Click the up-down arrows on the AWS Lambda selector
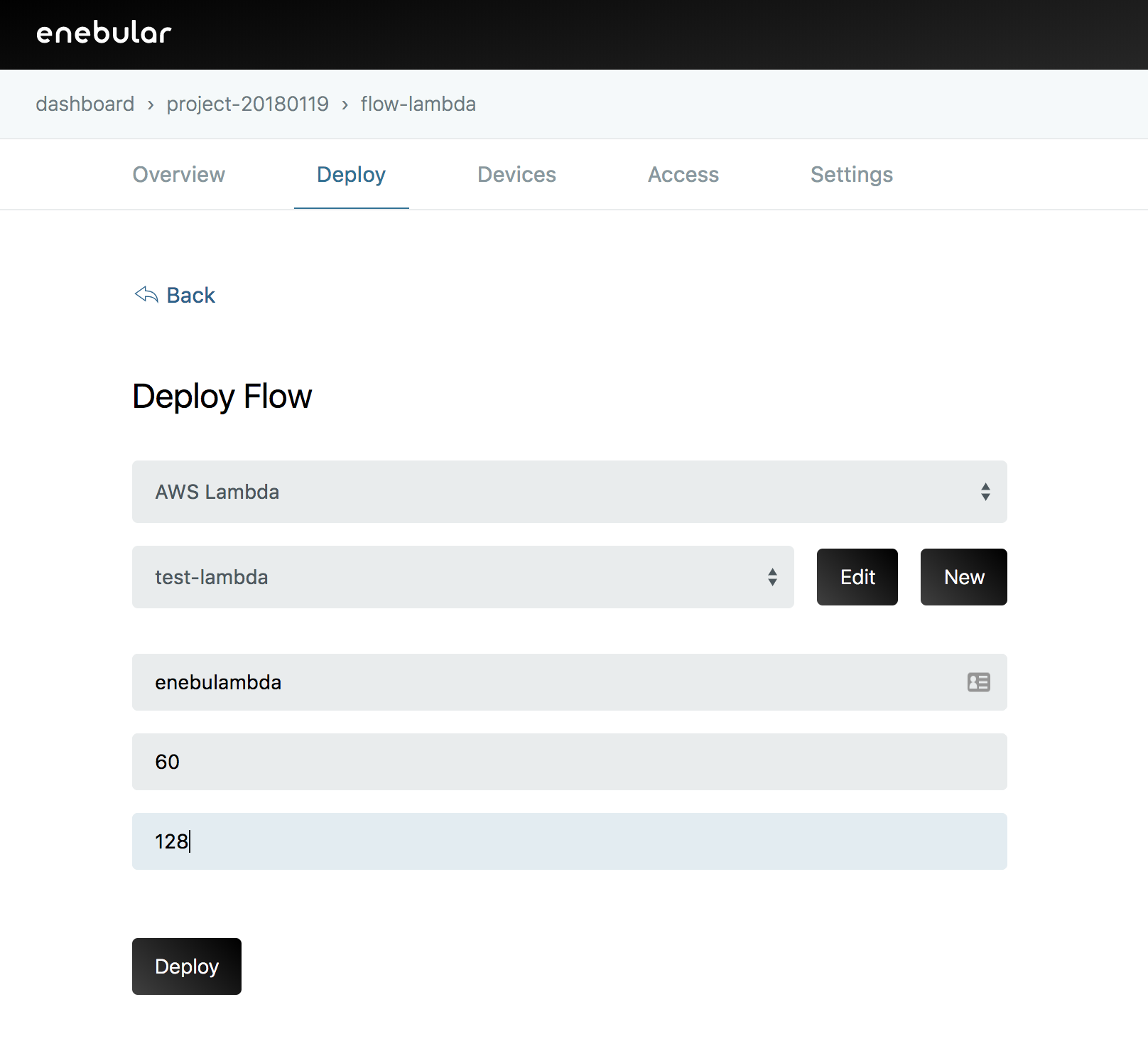Viewport: 1148px width, 1056px height. click(985, 491)
